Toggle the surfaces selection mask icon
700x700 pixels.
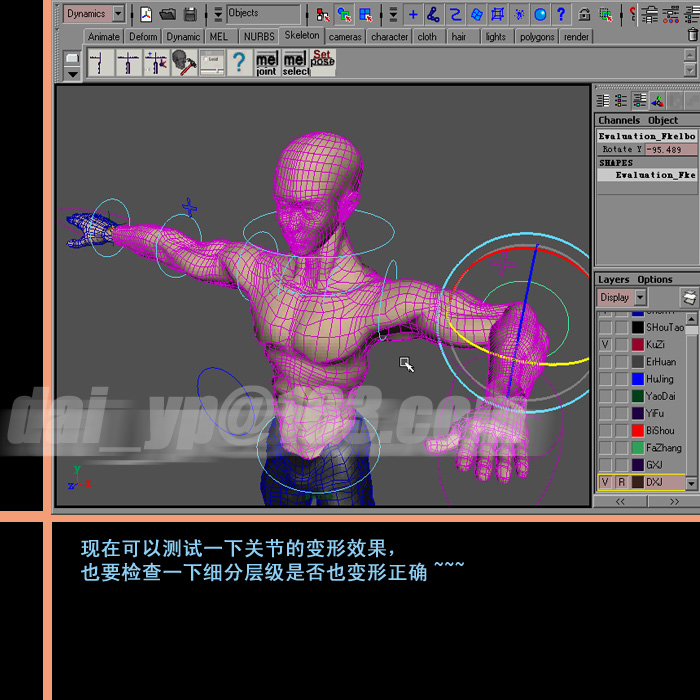click(476, 14)
